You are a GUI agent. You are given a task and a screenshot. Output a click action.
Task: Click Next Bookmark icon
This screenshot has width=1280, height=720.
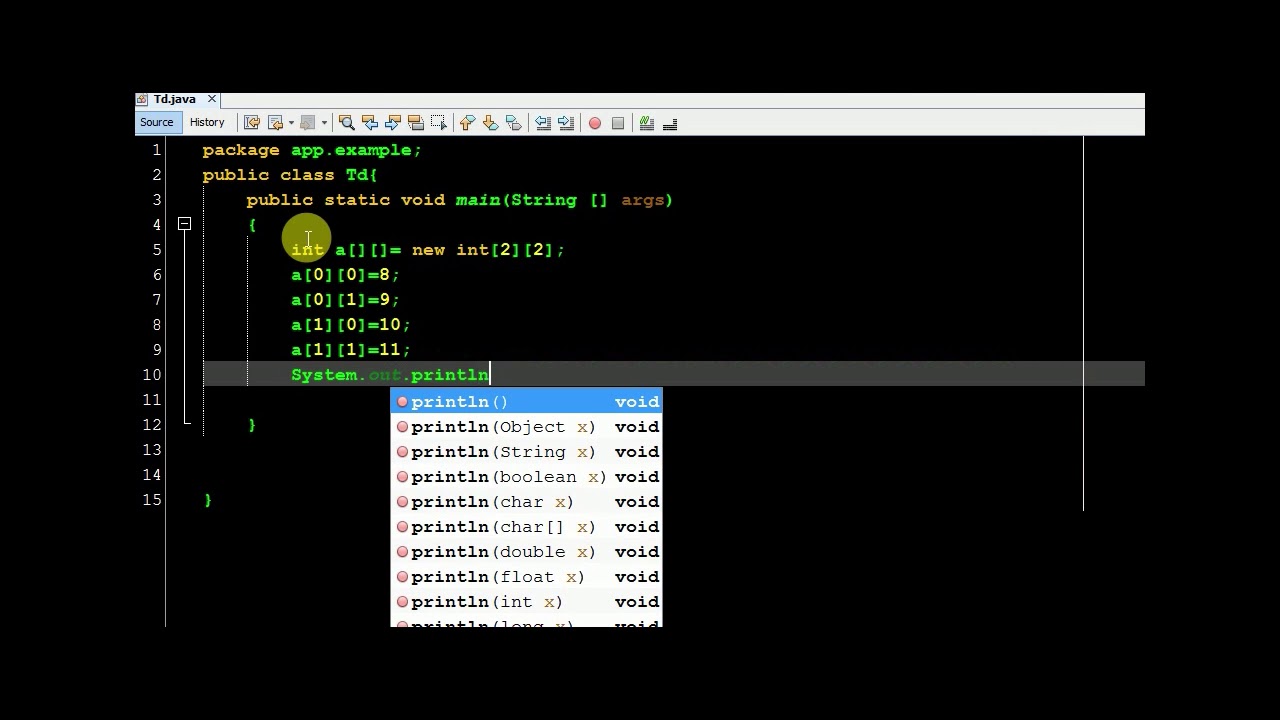pyautogui.click(x=490, y=123)
